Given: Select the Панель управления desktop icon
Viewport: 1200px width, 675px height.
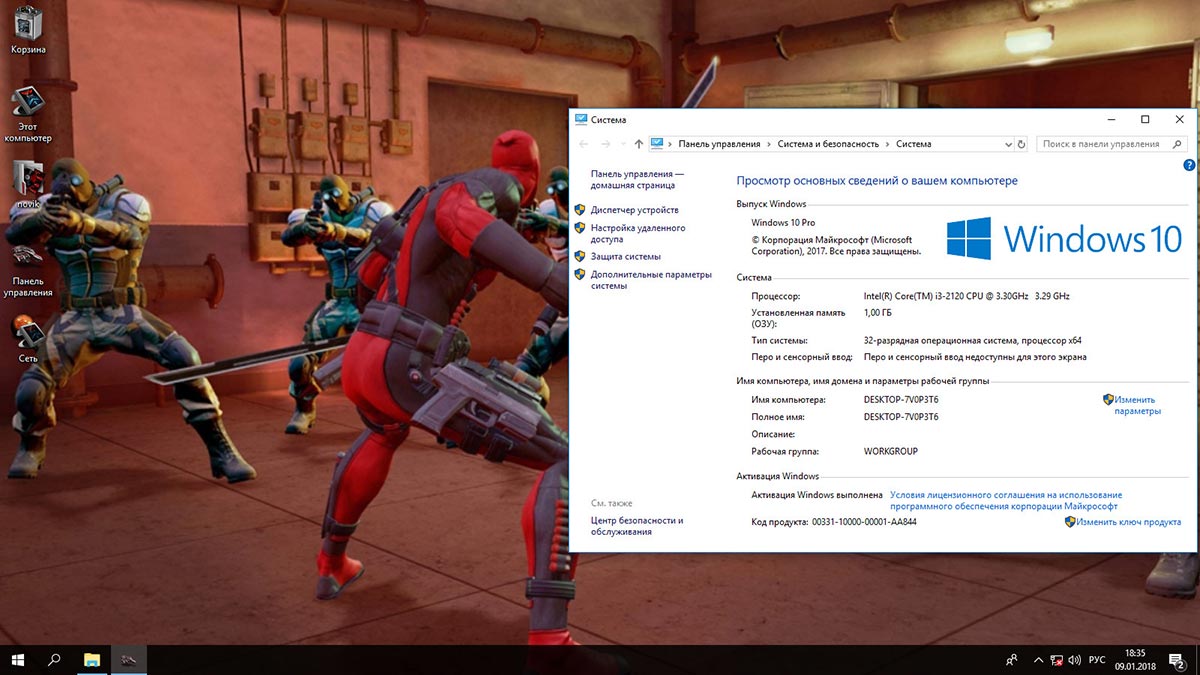Looking at the screenshot, I should pyautogui.click(x=28, y=269).
